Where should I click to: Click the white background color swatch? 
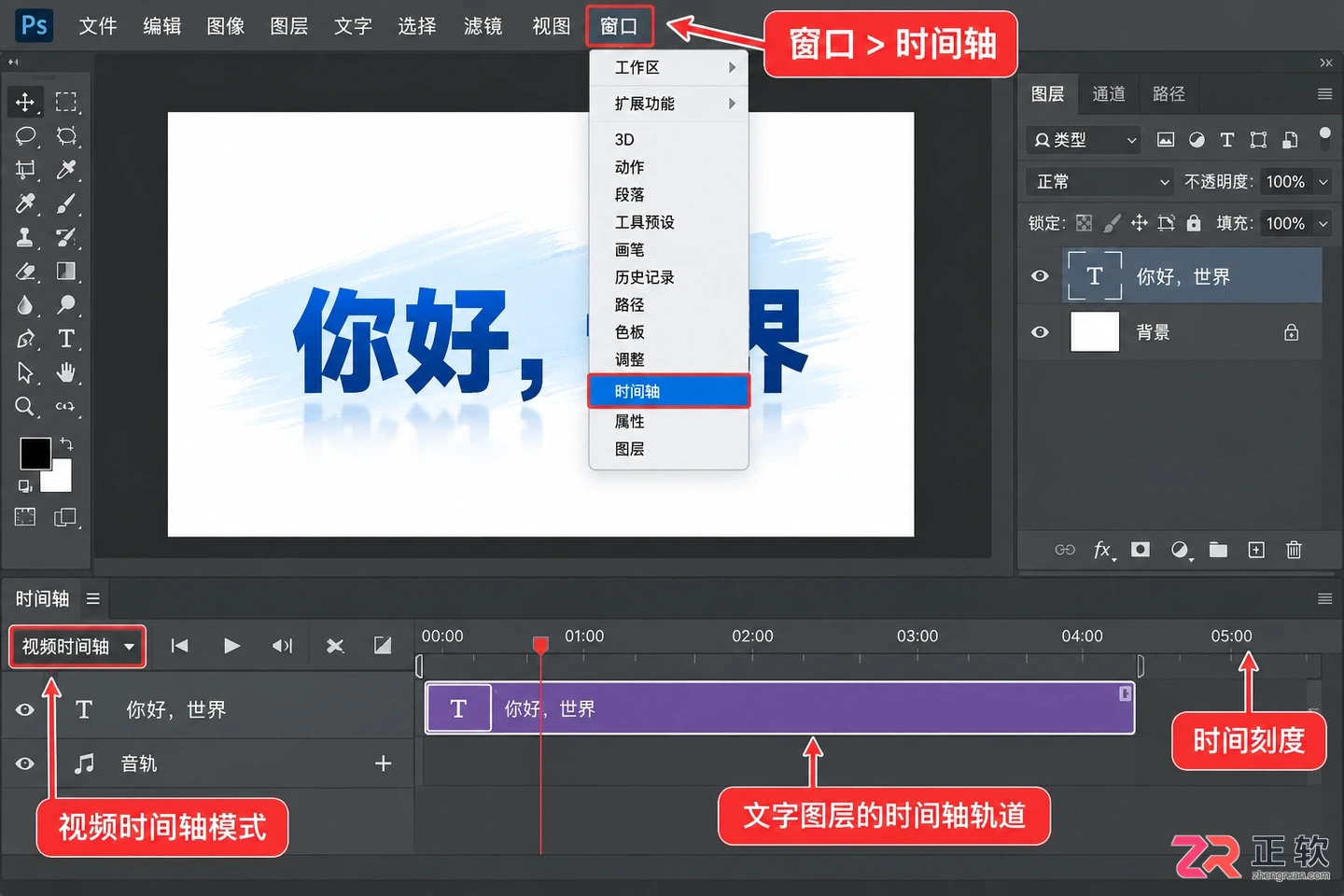[x=61, y=480]
